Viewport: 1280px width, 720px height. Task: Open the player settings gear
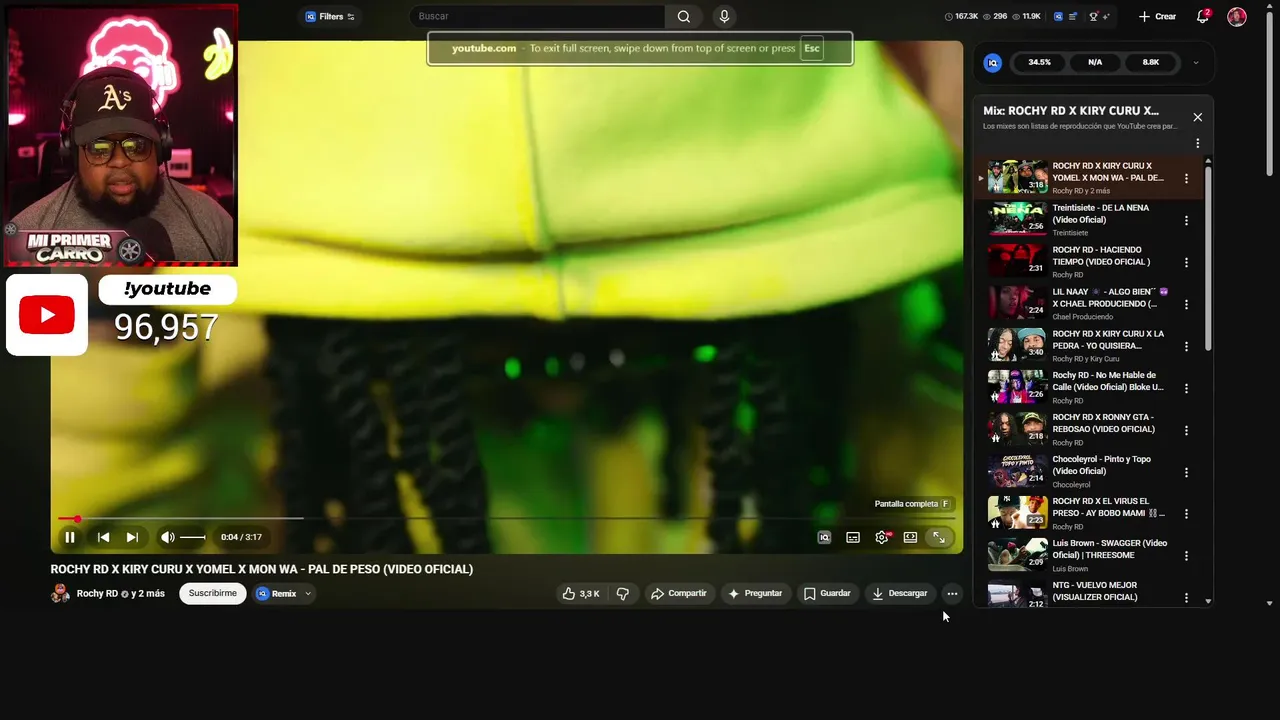[x=882, y=537]
